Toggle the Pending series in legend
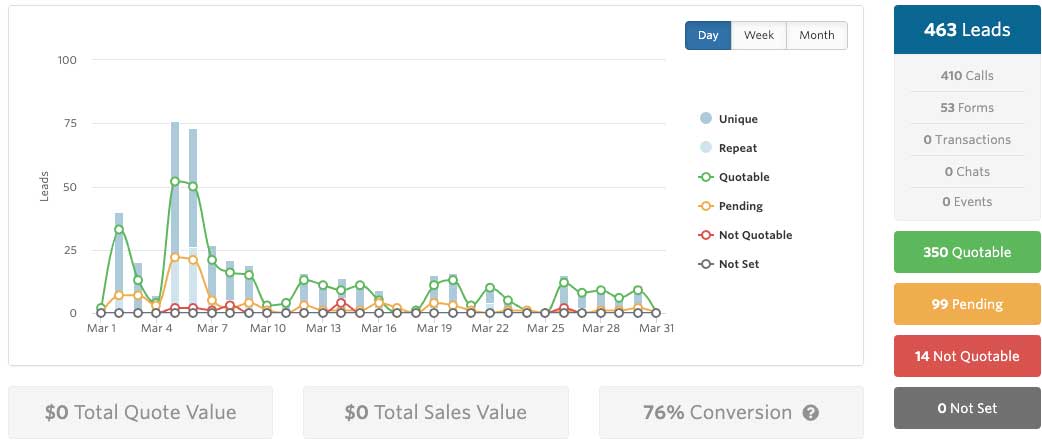This screenshot has width=1042, height=444. point(730,206)
